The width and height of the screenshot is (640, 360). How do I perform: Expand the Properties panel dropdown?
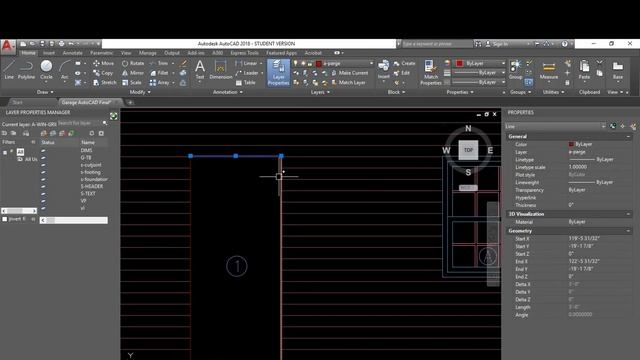[x=460, y=92]
